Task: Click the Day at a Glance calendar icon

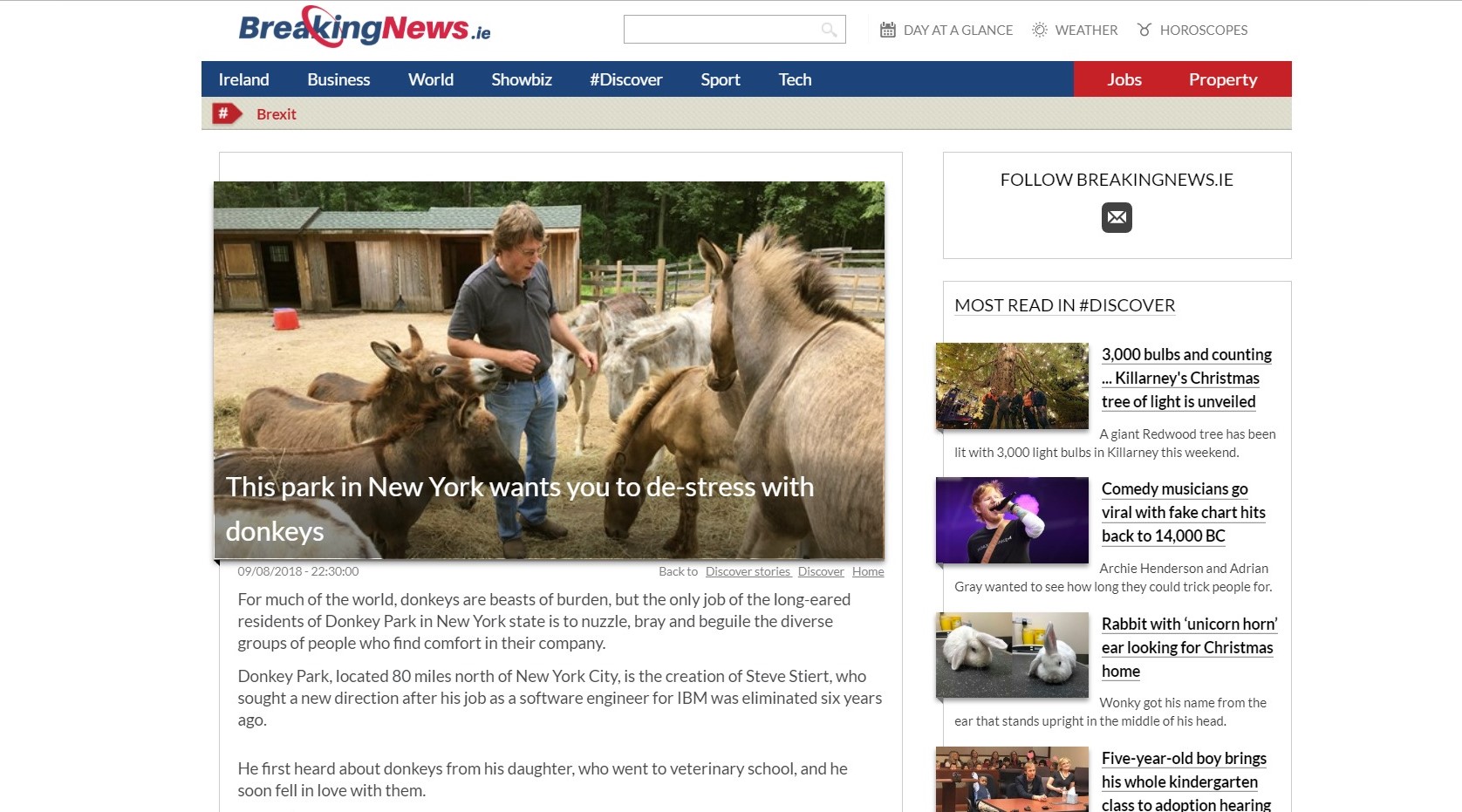Action: tap(888, 30)
